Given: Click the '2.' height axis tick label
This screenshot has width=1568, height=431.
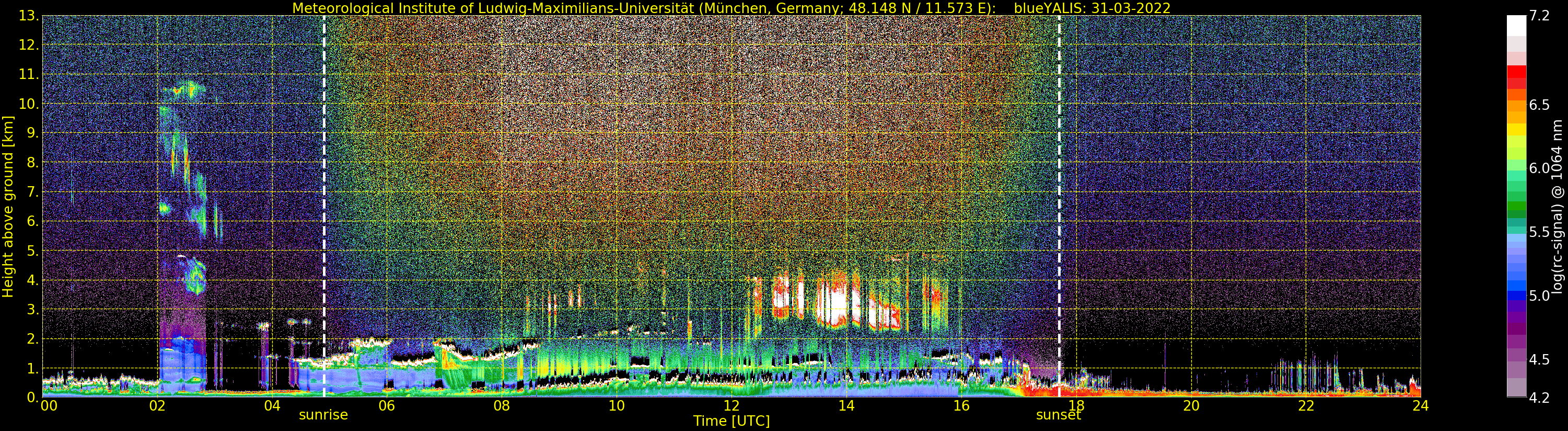Looking at the screenshot, I should tap(33, 339).
